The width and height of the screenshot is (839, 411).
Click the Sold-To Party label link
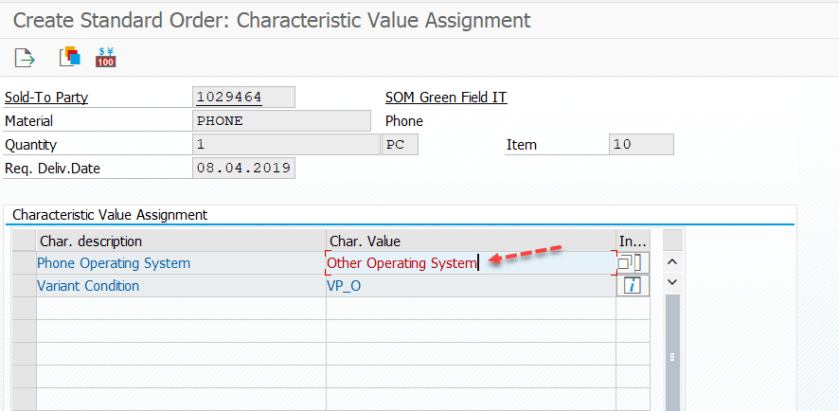tap(46, 97)
